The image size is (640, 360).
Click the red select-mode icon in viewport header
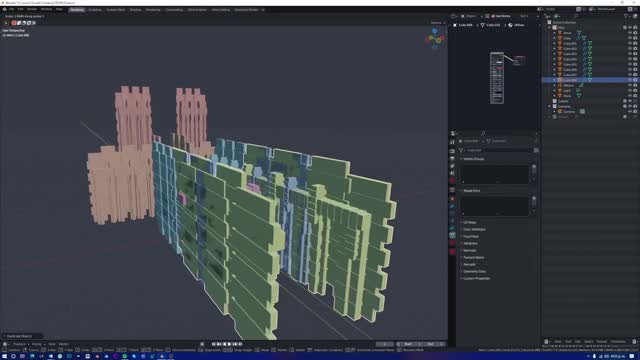pyautogui.click(x=14, y=23)
